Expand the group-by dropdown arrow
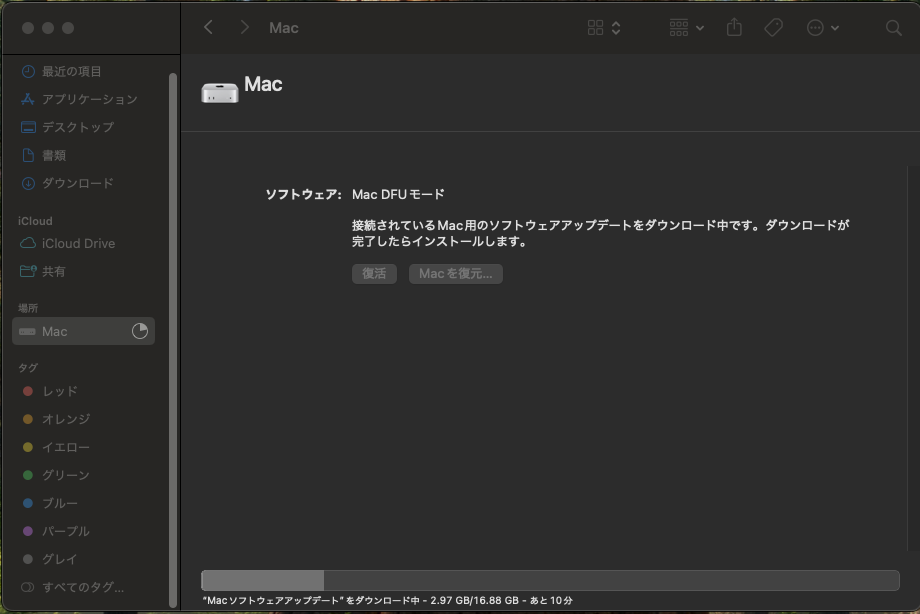Viewport: 920px width, 614px height. click(700, 28)
